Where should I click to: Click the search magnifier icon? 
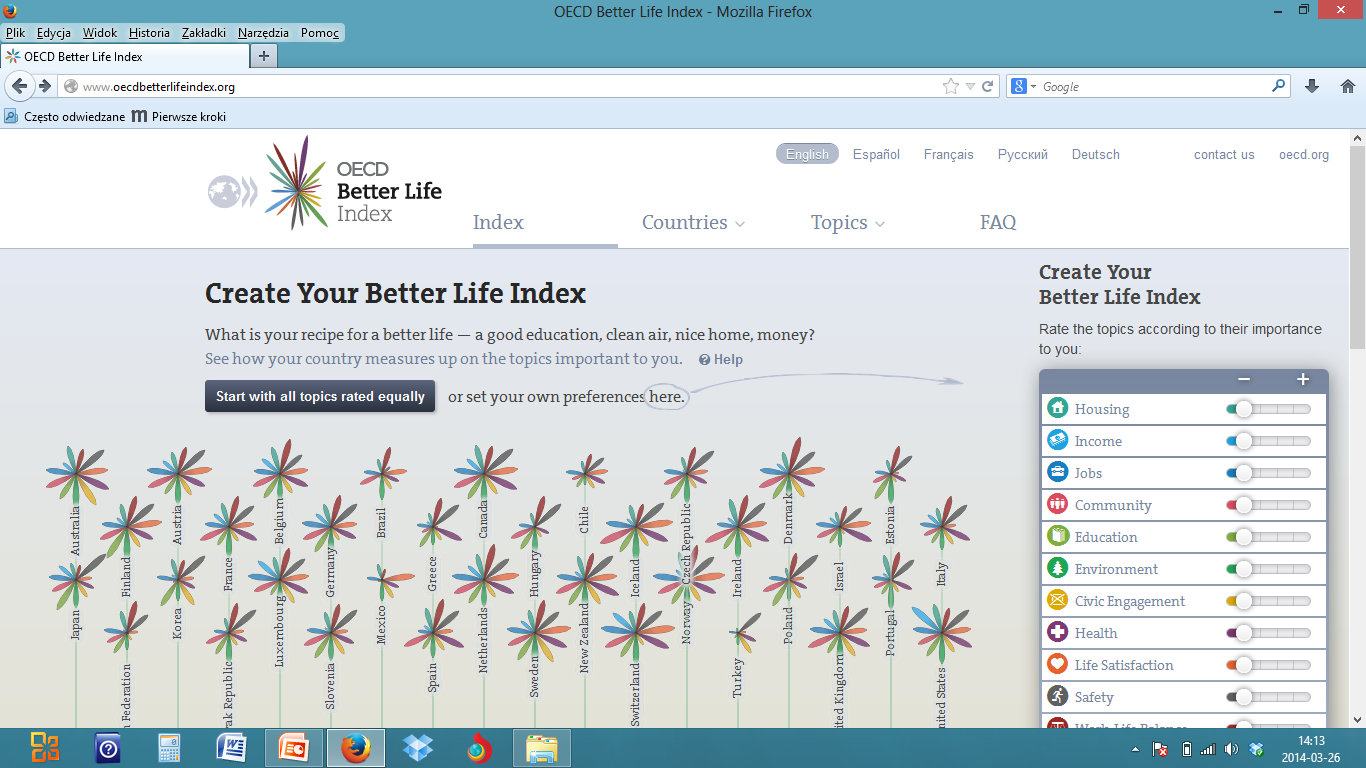[1279, 86]
